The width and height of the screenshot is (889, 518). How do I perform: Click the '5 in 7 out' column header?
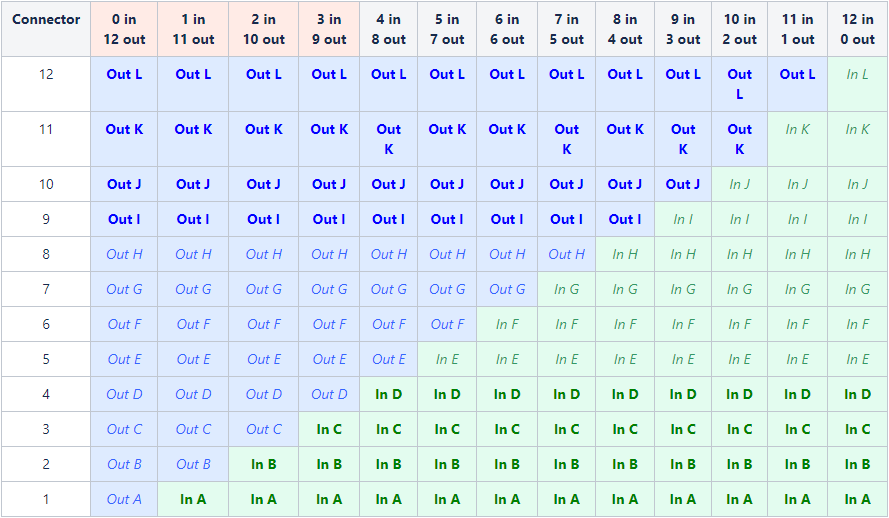point(447,29)
